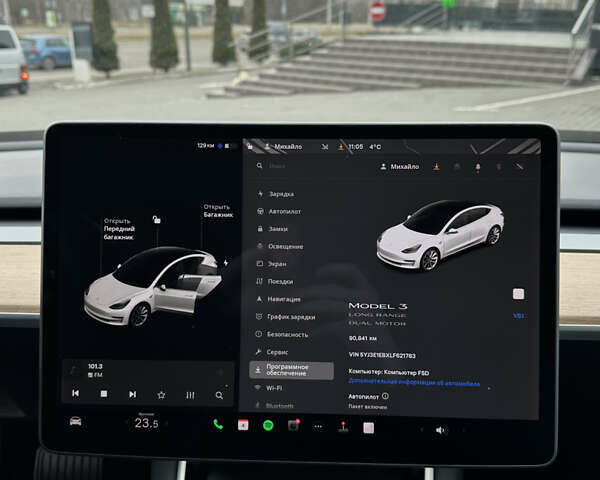Increase temperature with the right arrow
The image size is (600, 480).
[167, 423]
